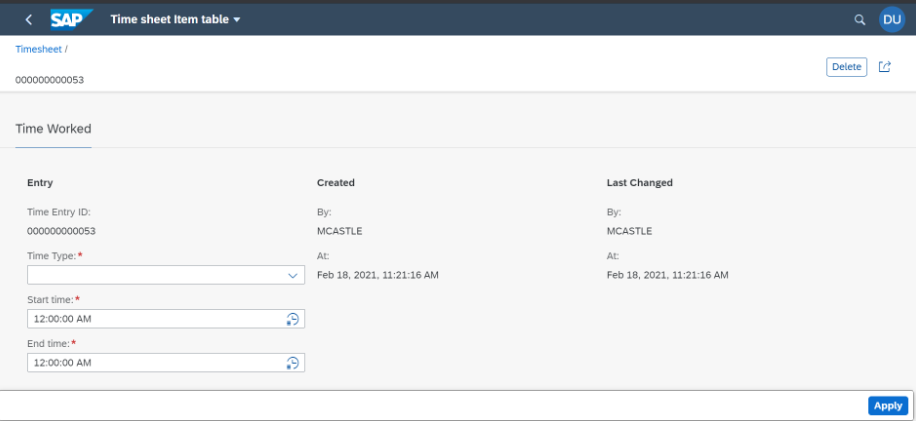Screen dimensions: 916x421
Task: Click the 000000000053 page title
Action: click(50, 80)
